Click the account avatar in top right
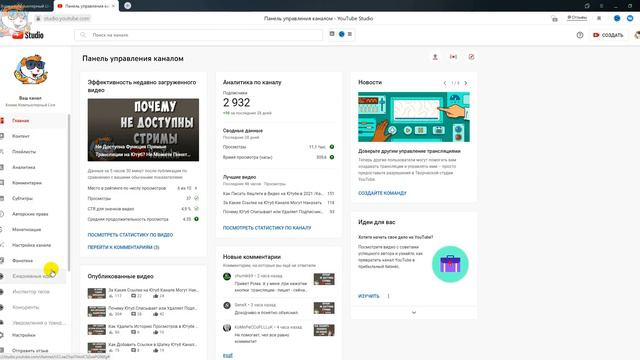The image size is (640, 360). click(637, 35)
